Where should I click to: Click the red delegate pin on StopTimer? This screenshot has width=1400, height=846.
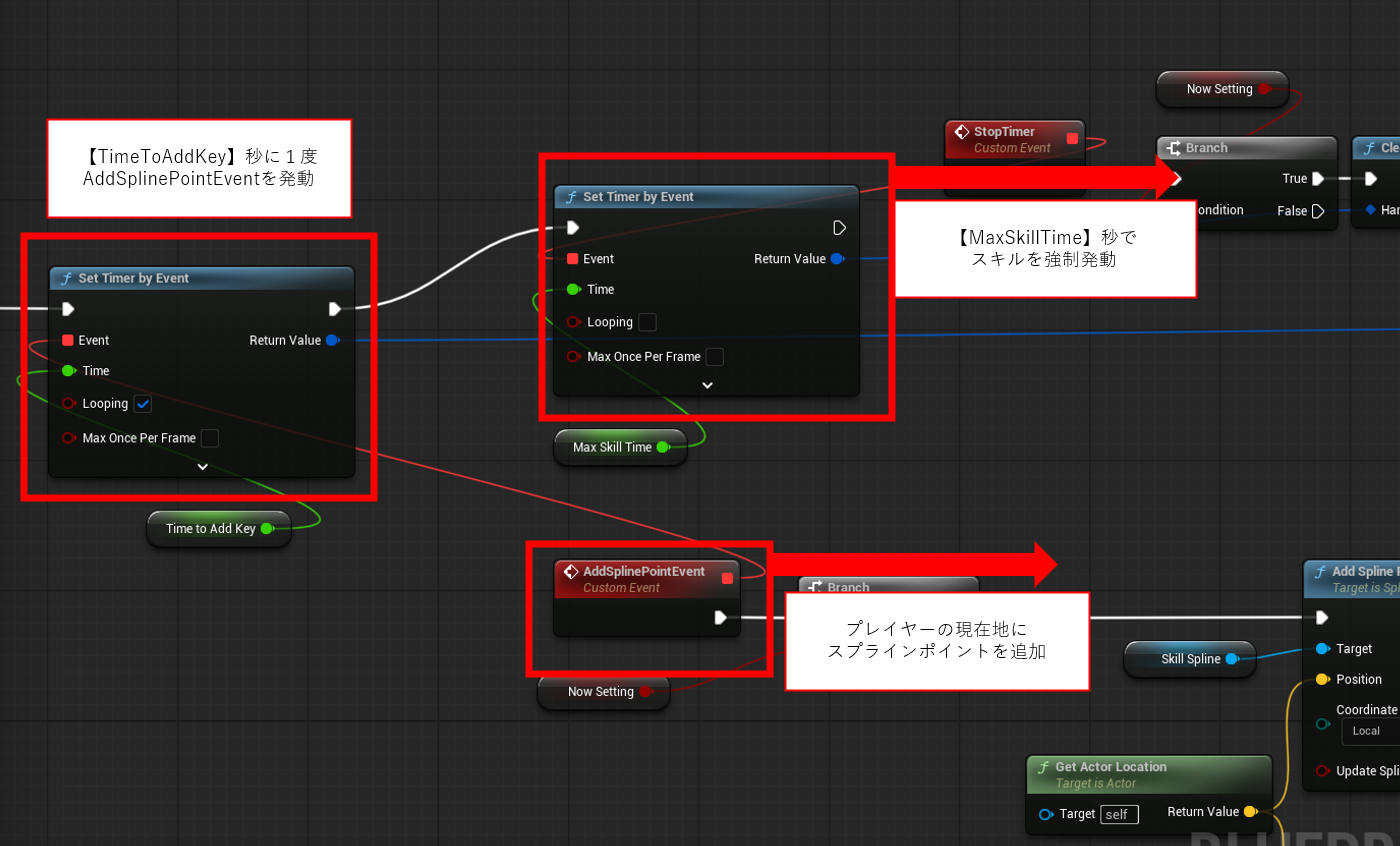(1072, 138)
